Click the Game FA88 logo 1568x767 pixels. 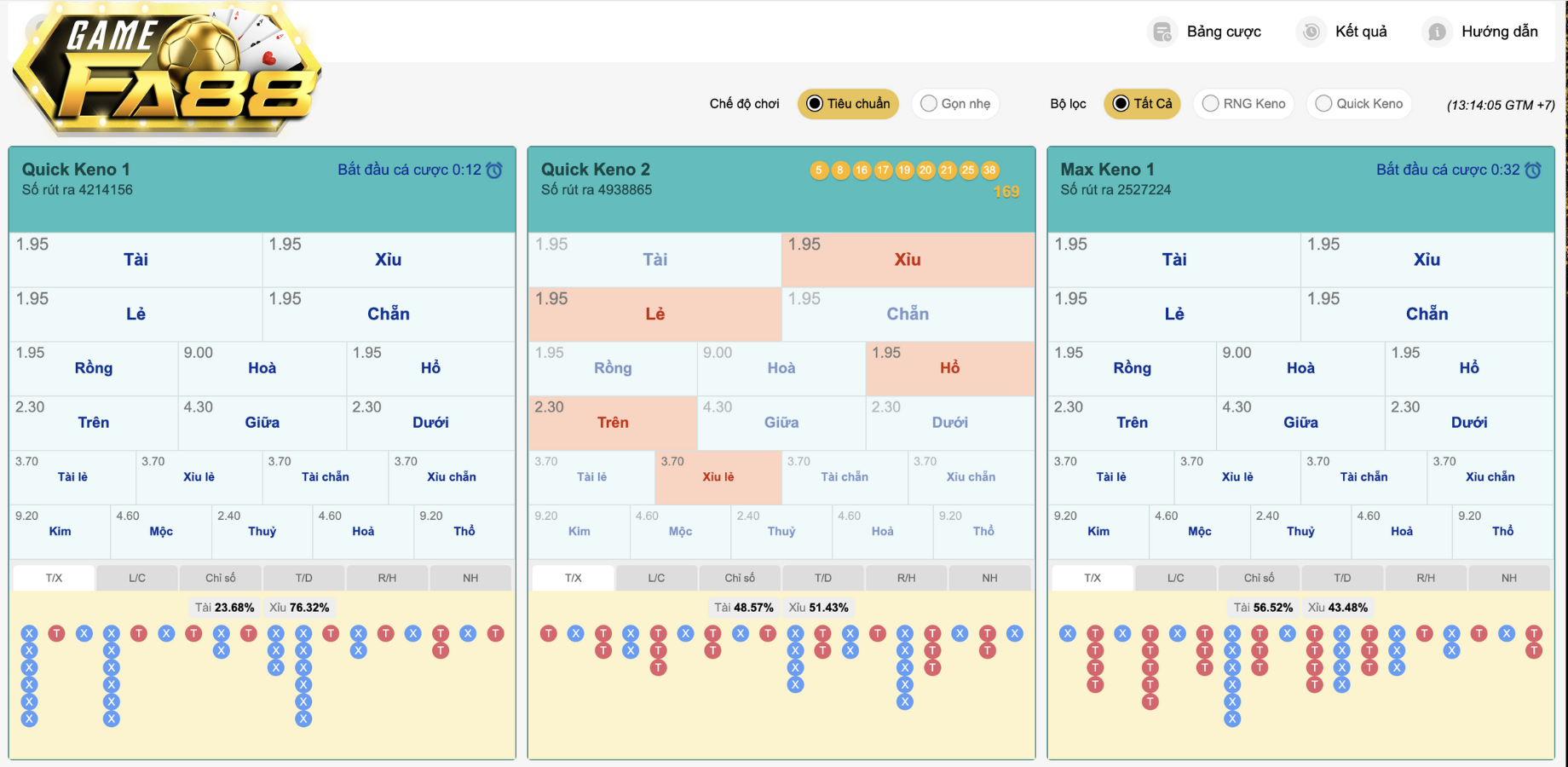coord(167,70)
